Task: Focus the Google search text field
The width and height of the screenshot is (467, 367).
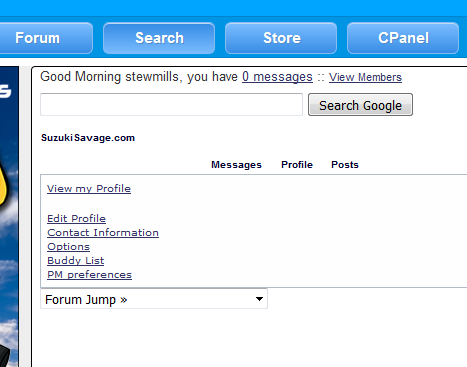Action: click(x=171, y=105)
